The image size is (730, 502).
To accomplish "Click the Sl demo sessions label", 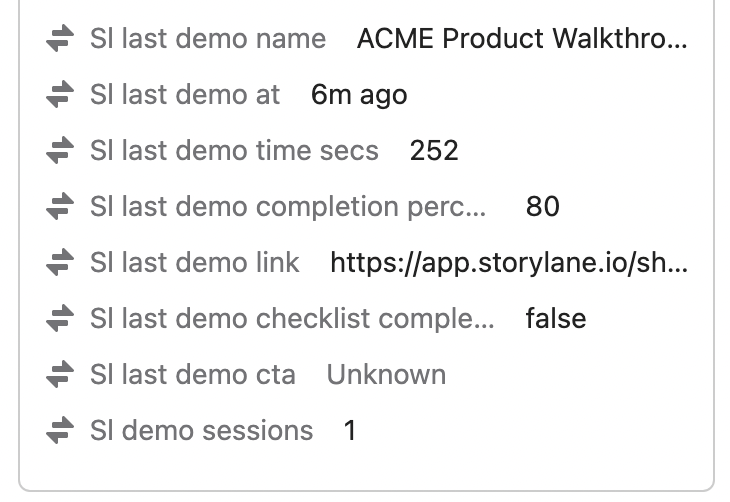I will (x=201, y=431).
